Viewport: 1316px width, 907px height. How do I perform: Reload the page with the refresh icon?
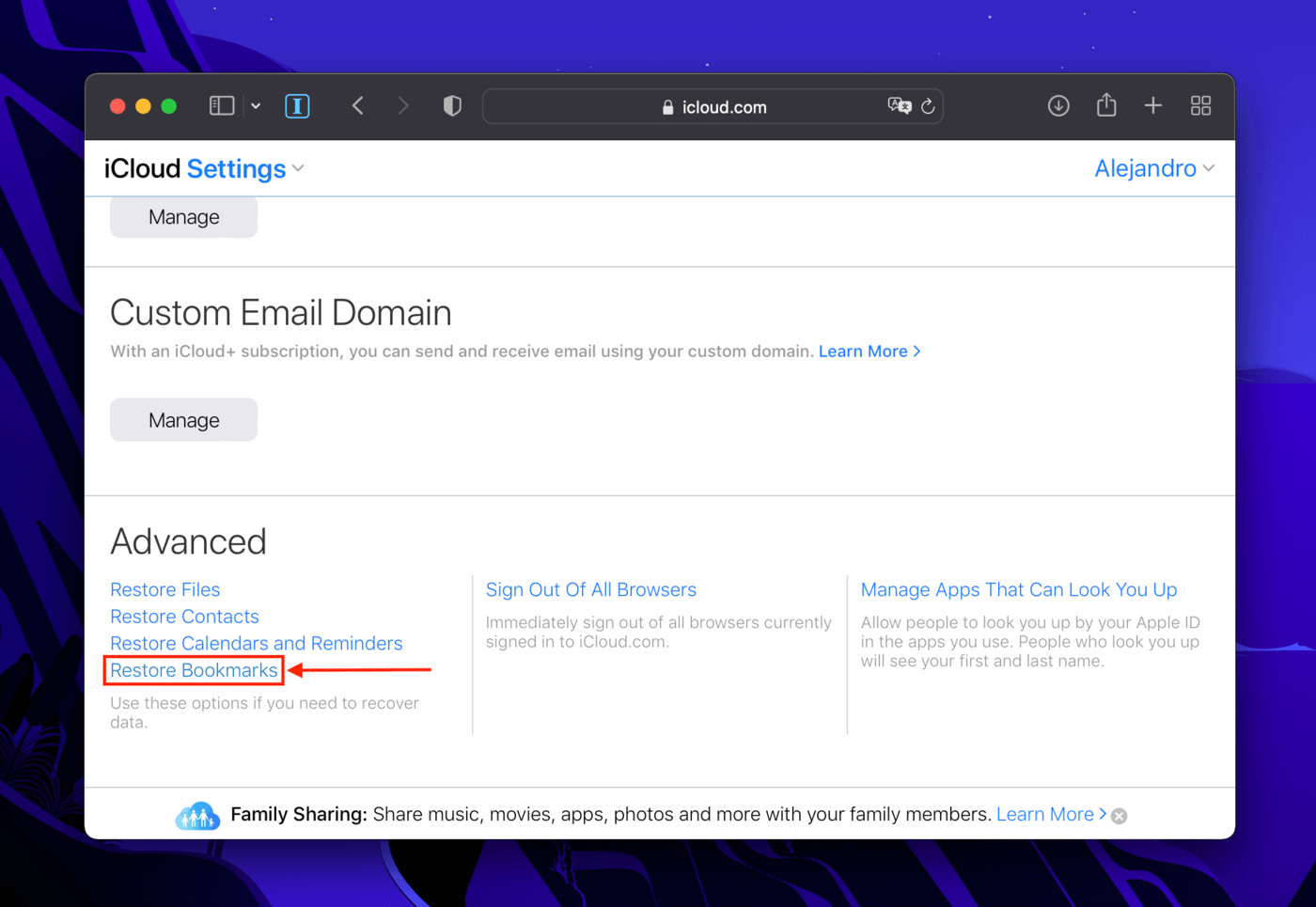click(x=928, y=106)
